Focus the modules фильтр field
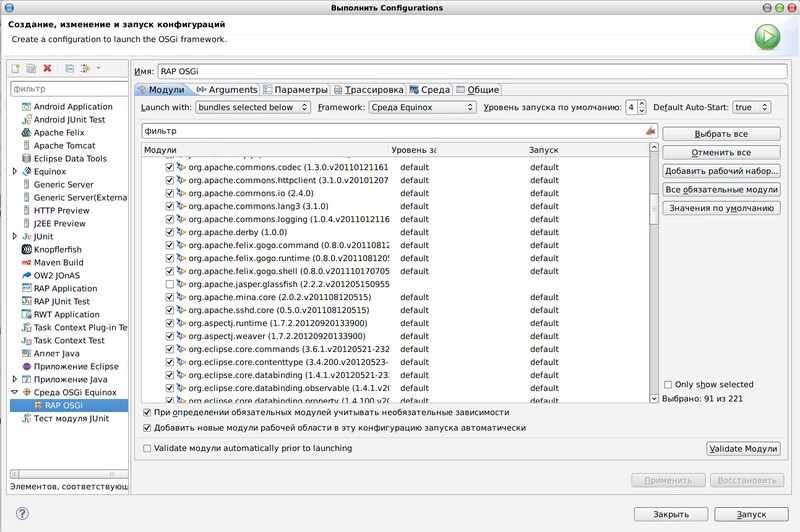This screenshot has height=532, width=800. point(399,131)
